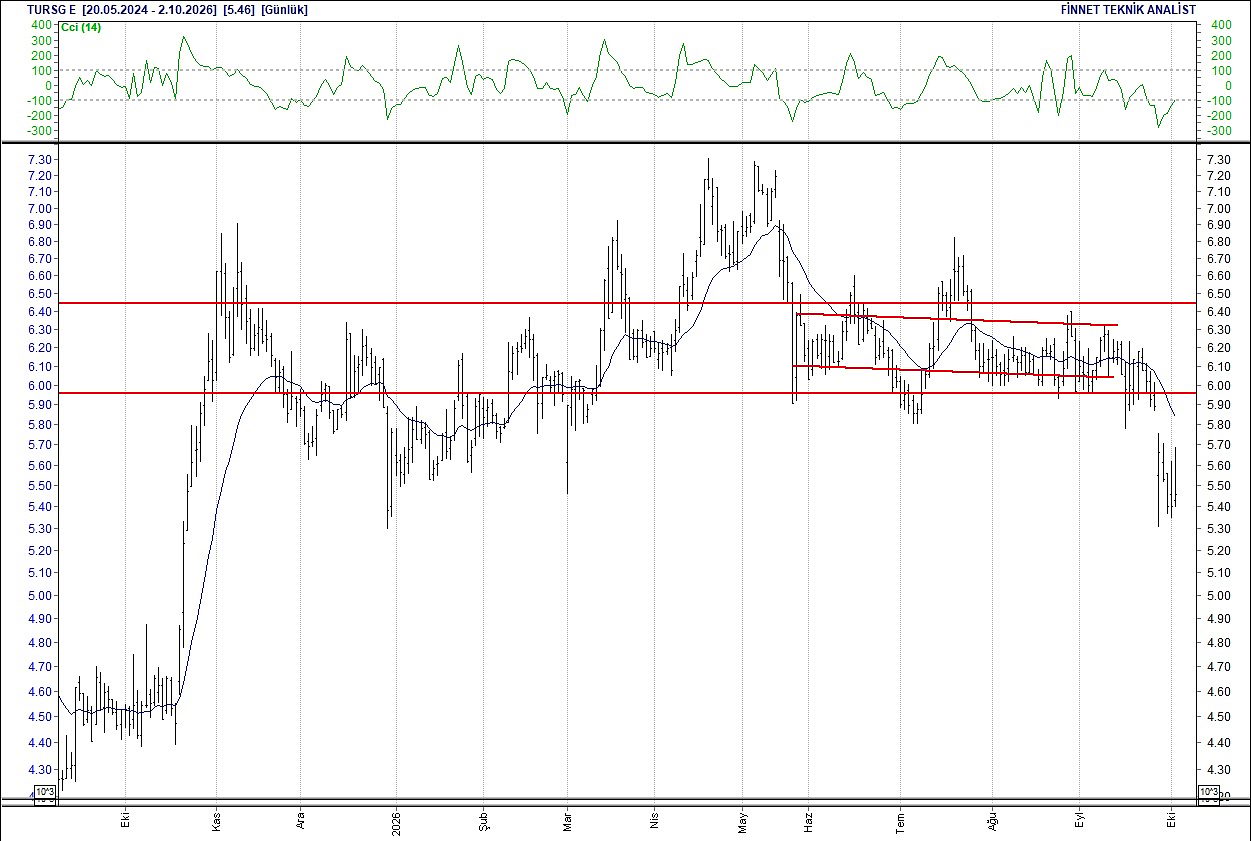Click 5.90 on the right price axis
The height and width of the screenshot is (841, 1251).
coord(1219,405)
